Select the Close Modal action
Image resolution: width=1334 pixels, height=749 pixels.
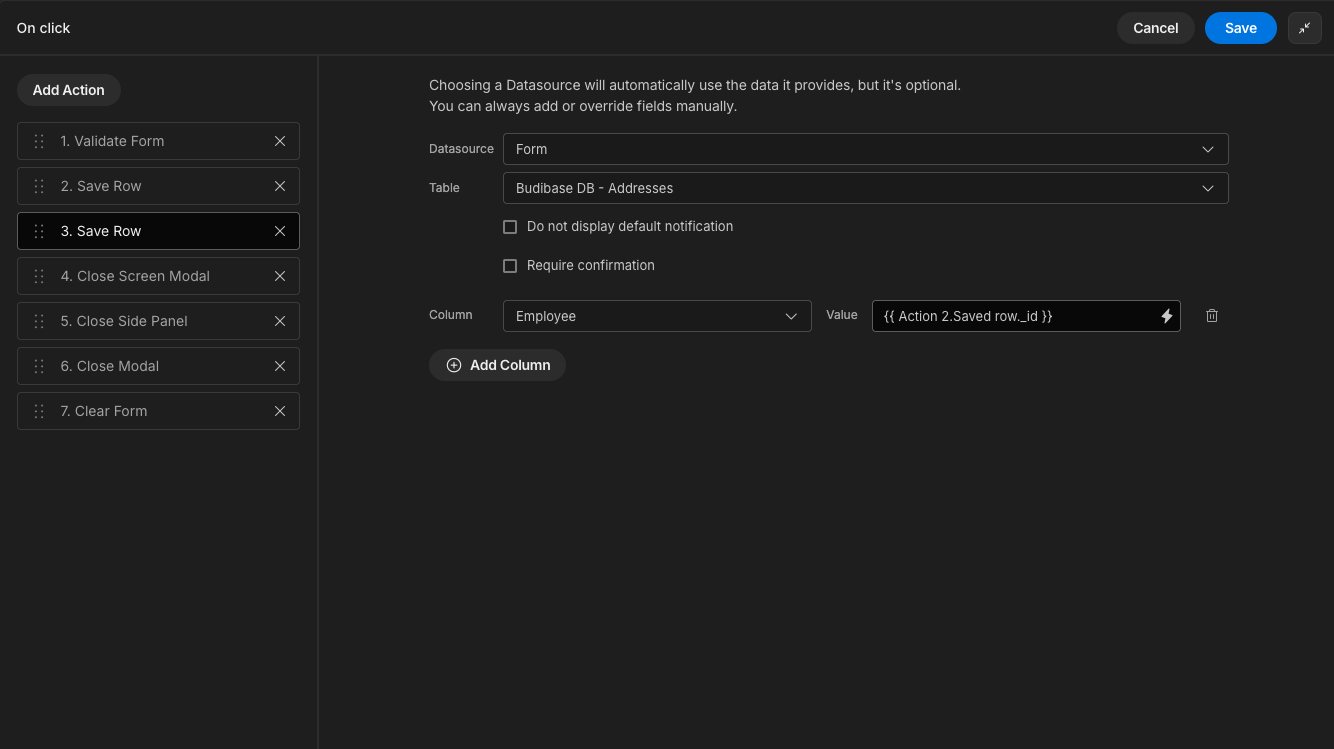point(158,366)
